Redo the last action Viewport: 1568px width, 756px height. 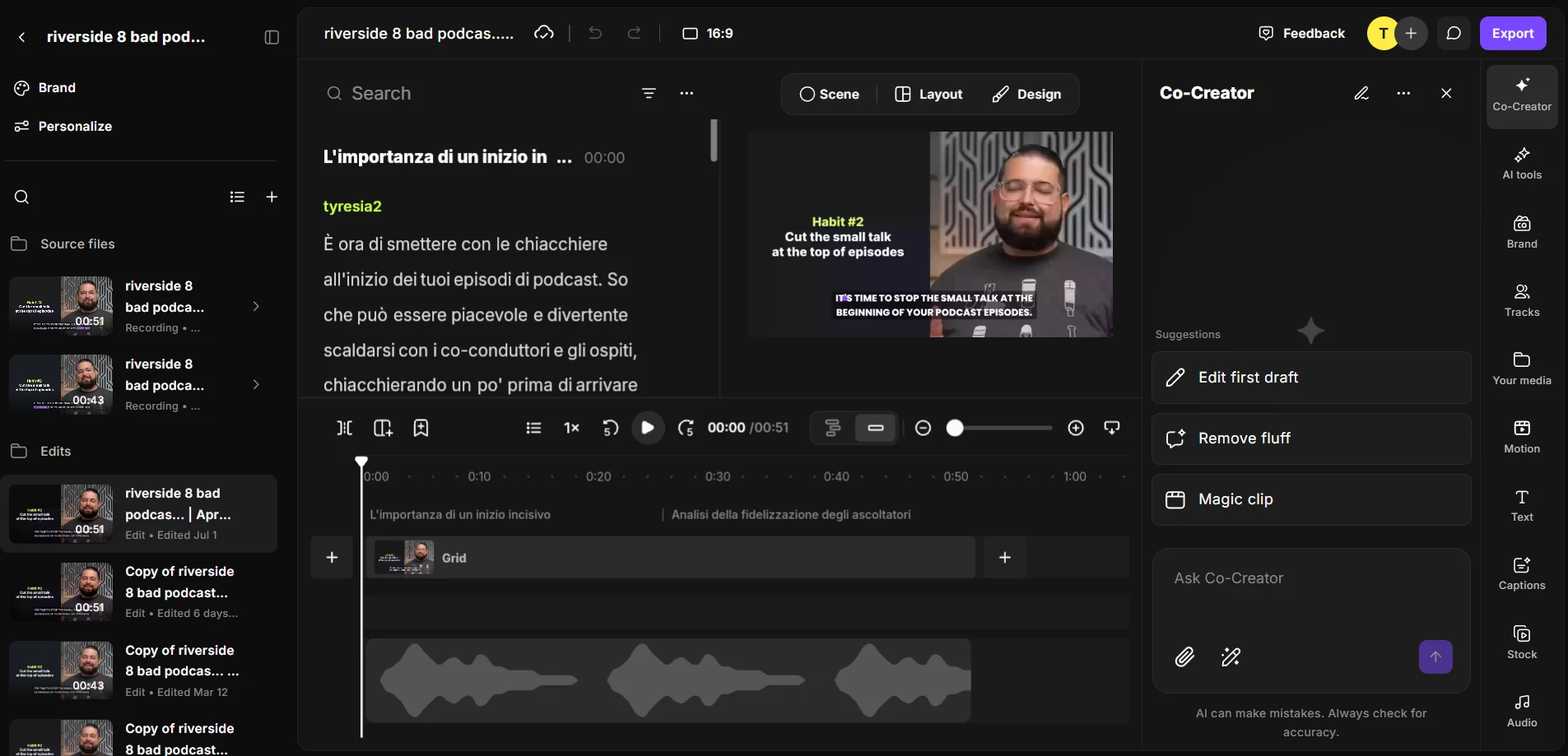(x=634, y=33)
